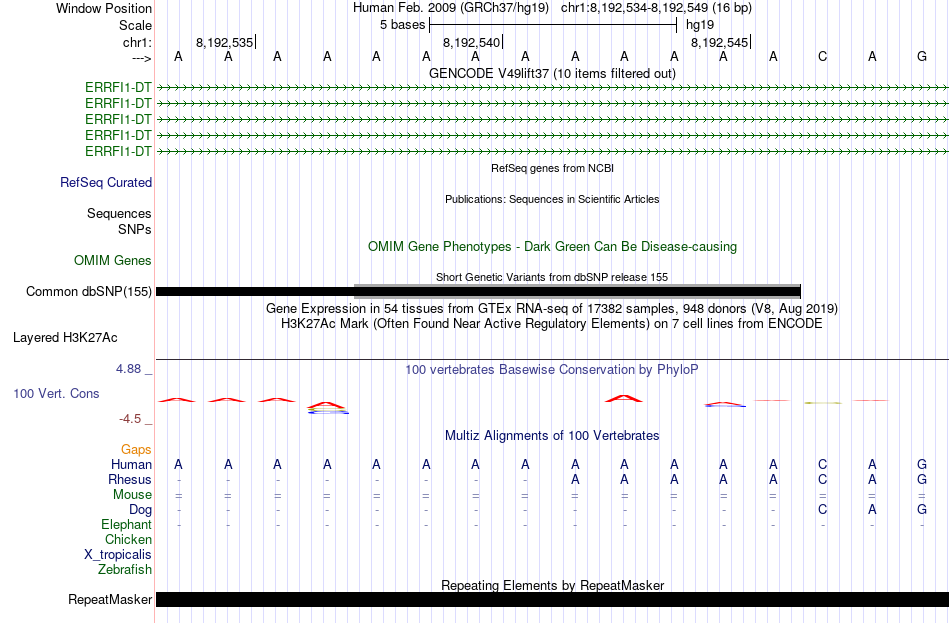Click the OMIM Gene Phenotypes track title
950x623 pixels.
(x=553, y=247)
